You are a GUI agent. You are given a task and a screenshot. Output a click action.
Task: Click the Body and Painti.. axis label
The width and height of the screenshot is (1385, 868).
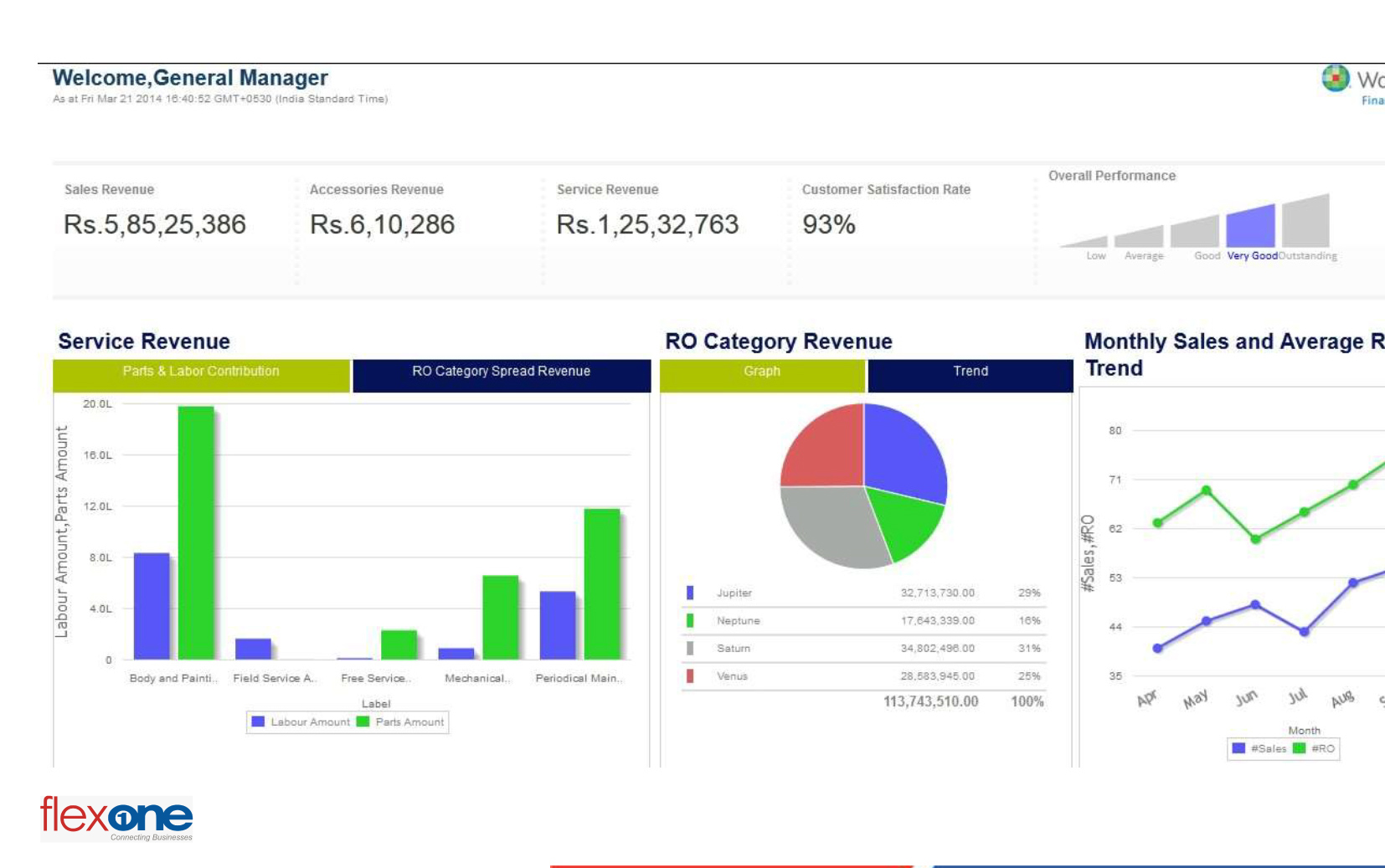(x=173, y=678)
